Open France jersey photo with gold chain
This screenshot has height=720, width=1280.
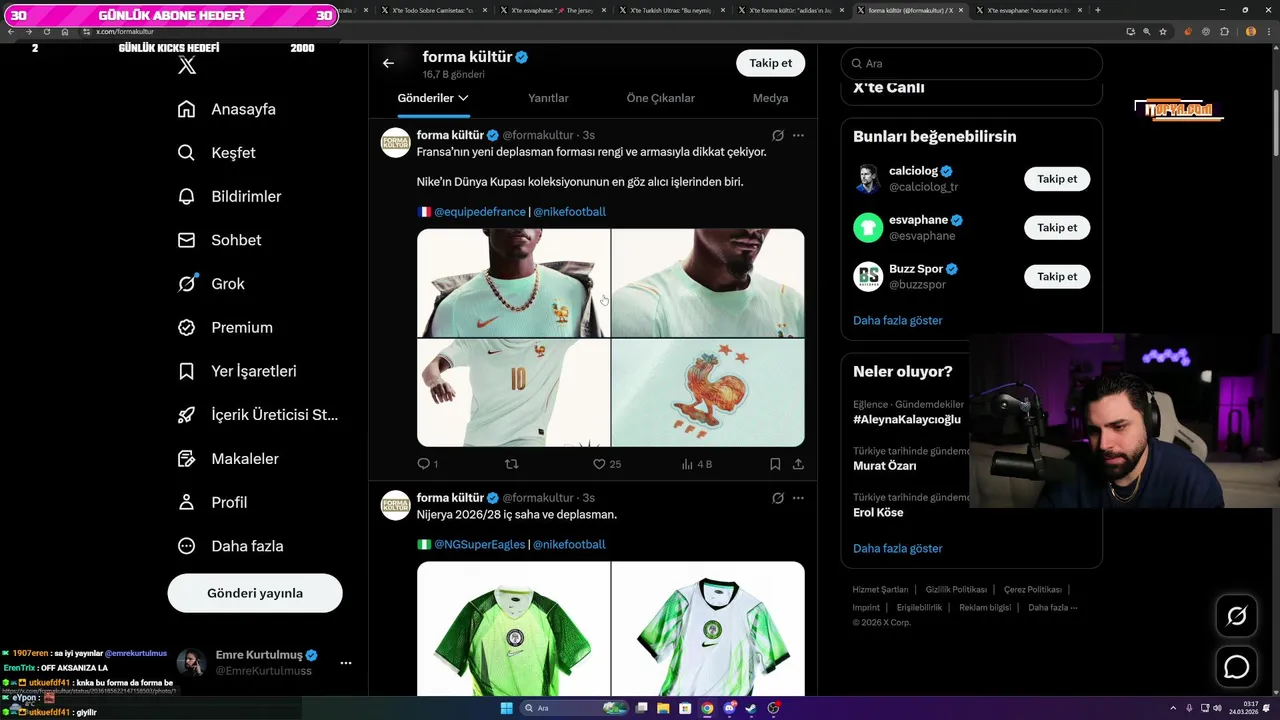513,283
